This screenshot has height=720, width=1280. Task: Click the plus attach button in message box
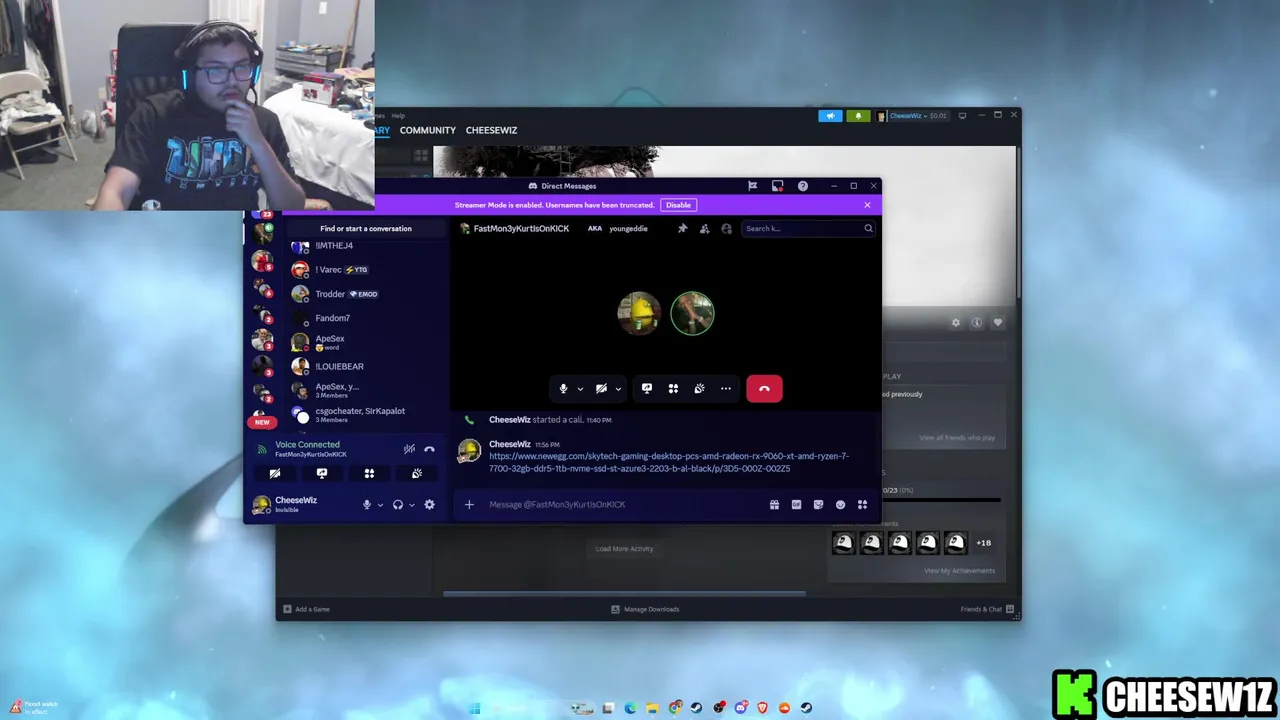(x=469, y=505)
